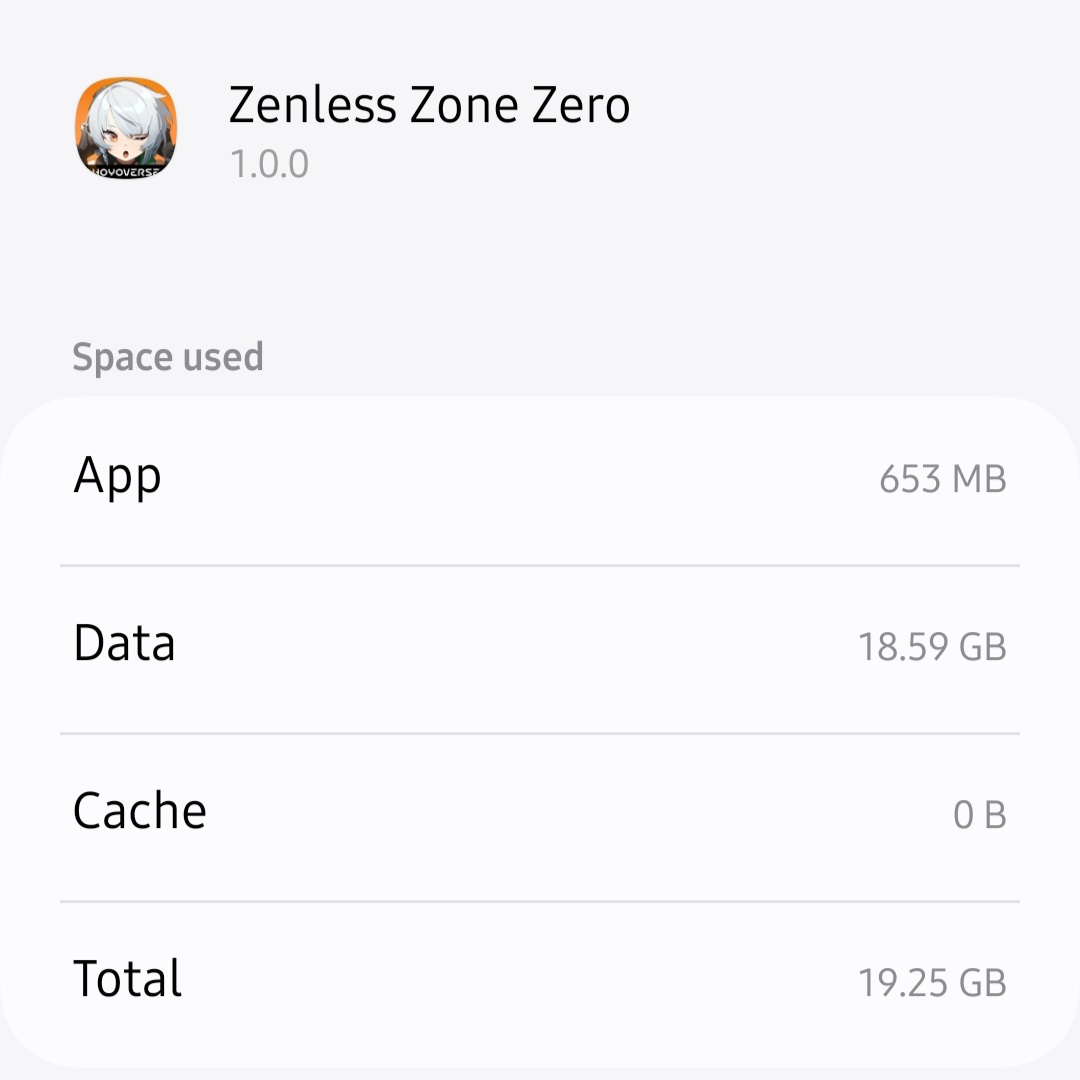Select the 19.25 GB total value

coord(931,983)
